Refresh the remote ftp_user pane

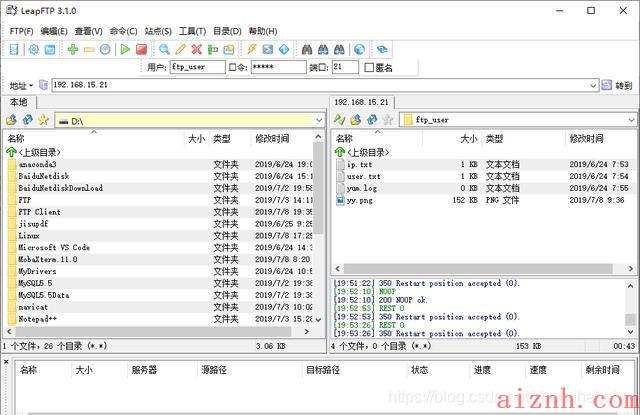[x=372, y=120]
